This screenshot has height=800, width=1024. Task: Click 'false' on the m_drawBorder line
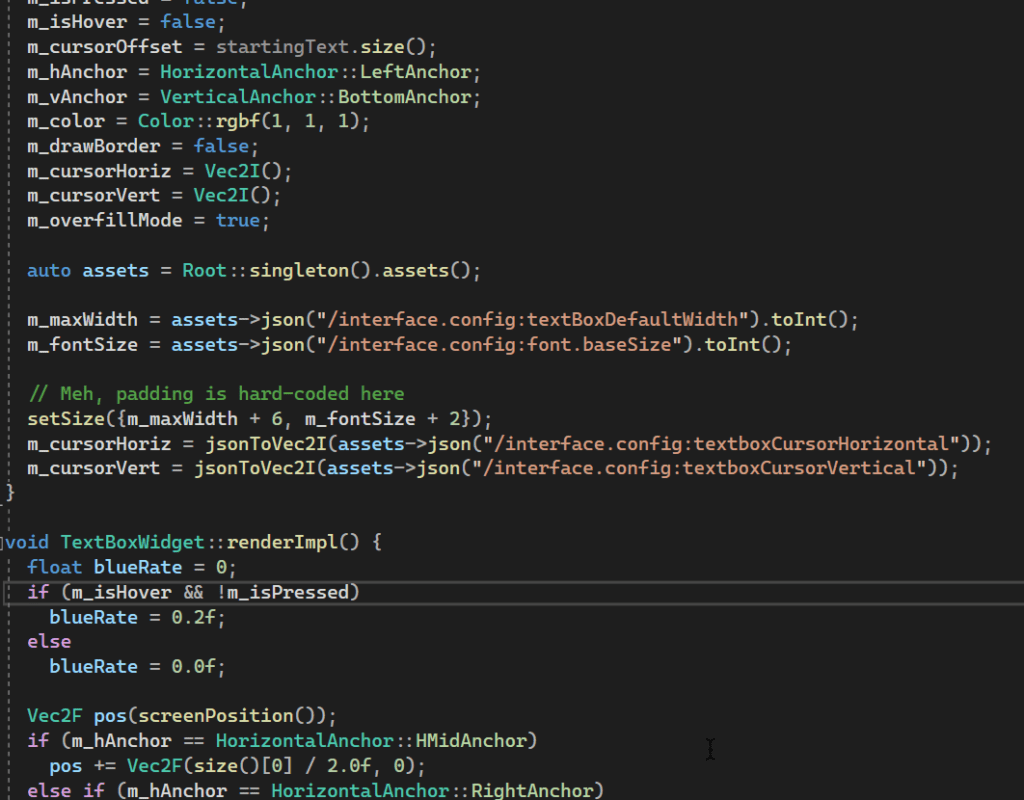[221, 146]
